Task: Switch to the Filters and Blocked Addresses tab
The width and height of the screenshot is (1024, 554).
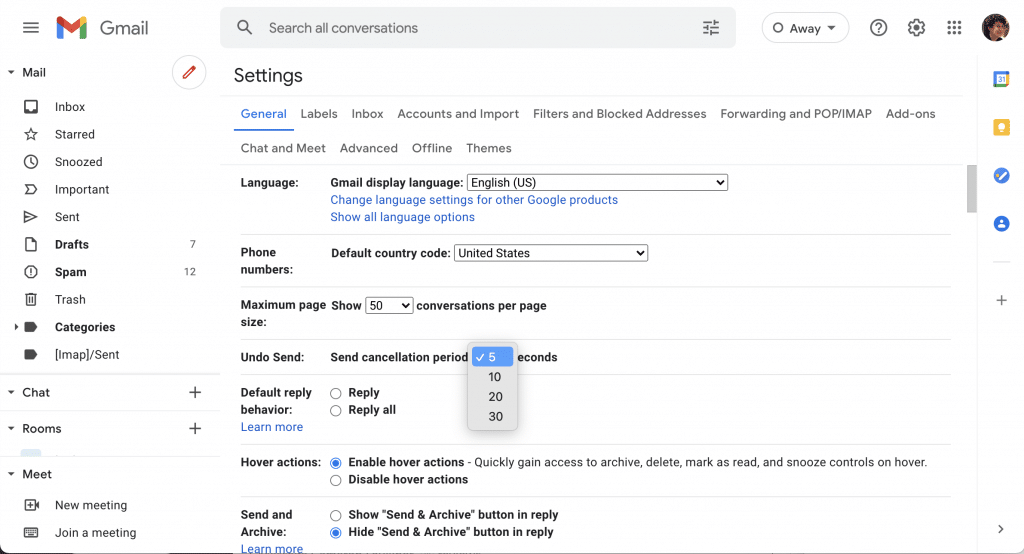Action: point(619,114)
